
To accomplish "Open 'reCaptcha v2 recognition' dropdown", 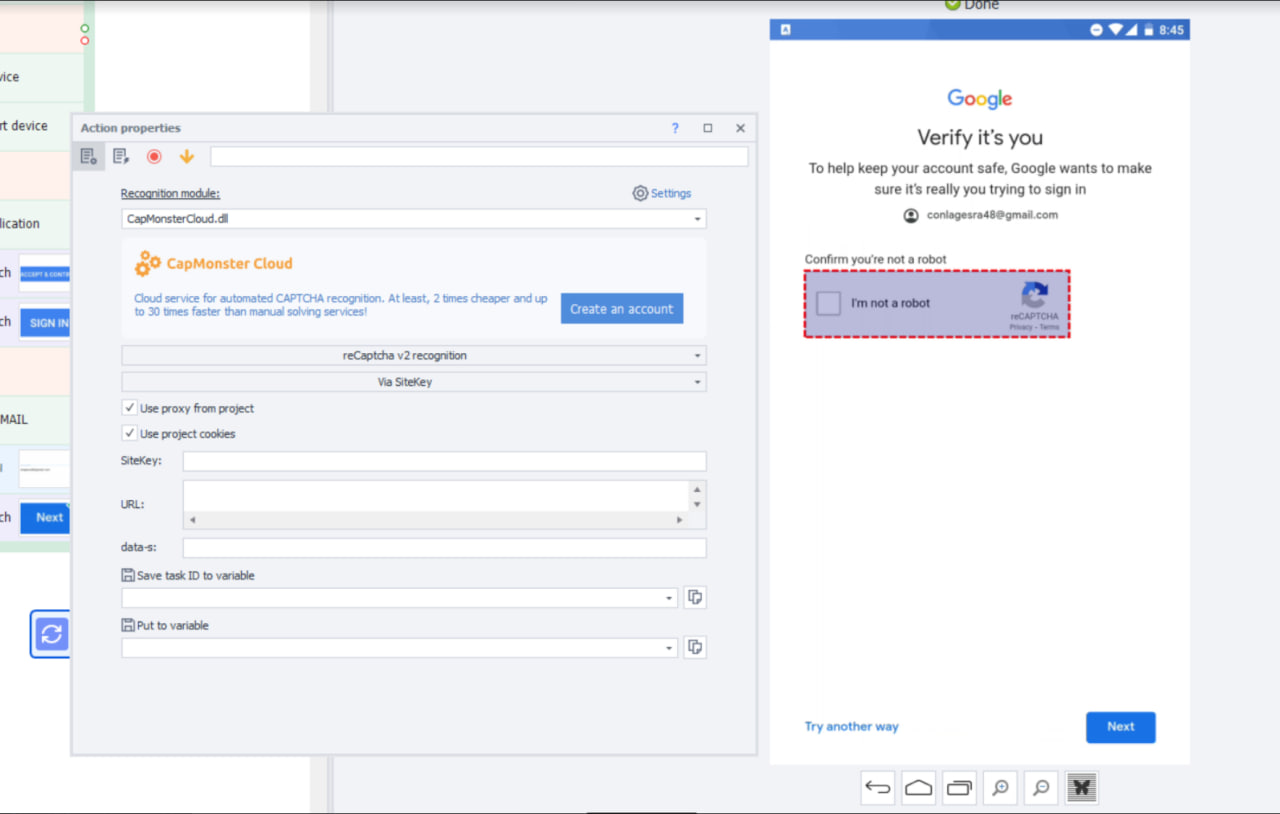I will (x=414, y=355).
